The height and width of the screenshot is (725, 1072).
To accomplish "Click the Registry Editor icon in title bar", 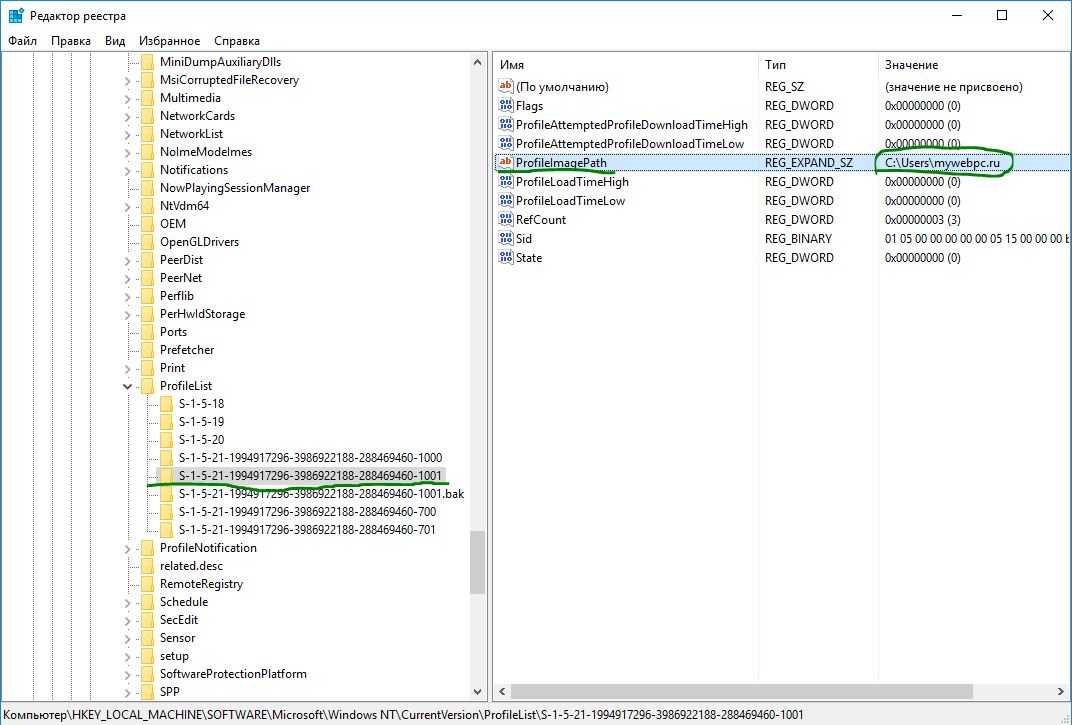I will tap(16, 15).
